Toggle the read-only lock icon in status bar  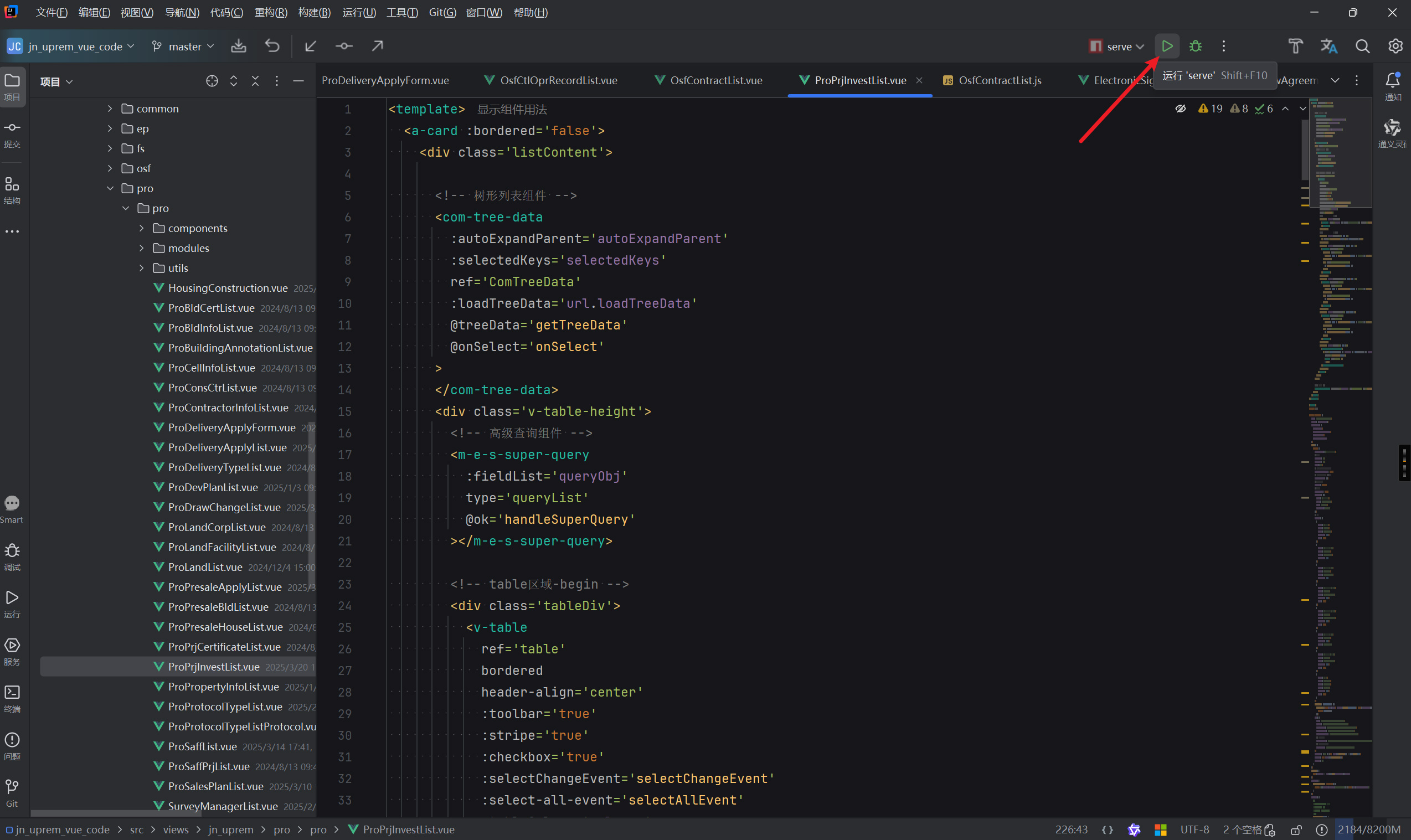(1295, 829)
